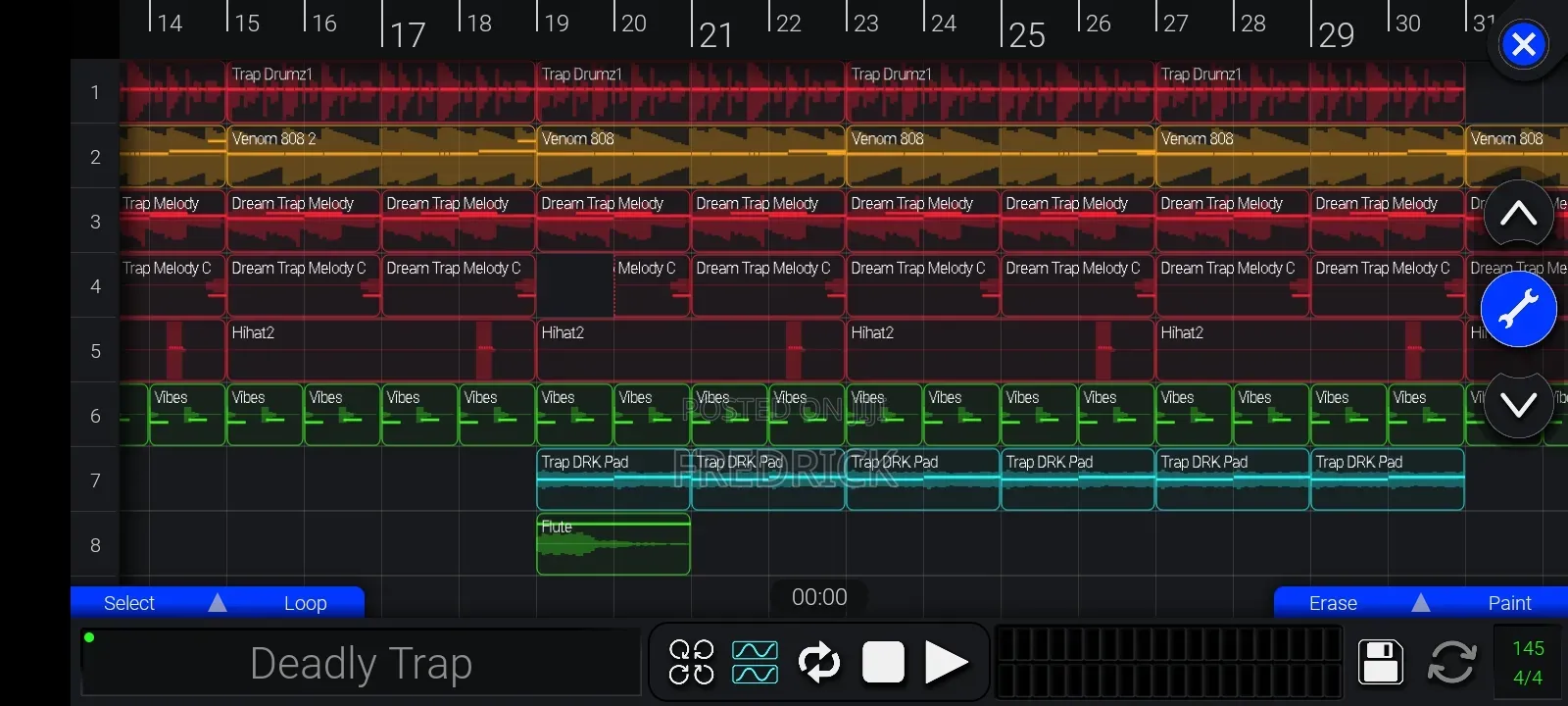Viewport: 1568px width, 706px height.
Task: Switch to Select mode
Action: tap(129, 603)
